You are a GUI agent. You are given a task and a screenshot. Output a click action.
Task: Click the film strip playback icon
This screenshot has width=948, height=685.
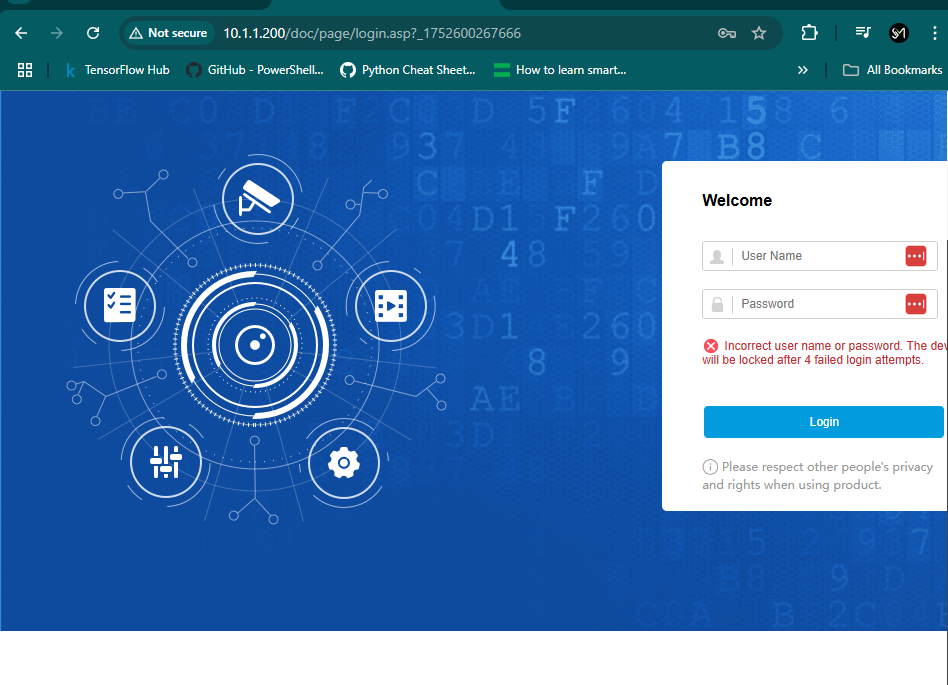tap(391, 305)
